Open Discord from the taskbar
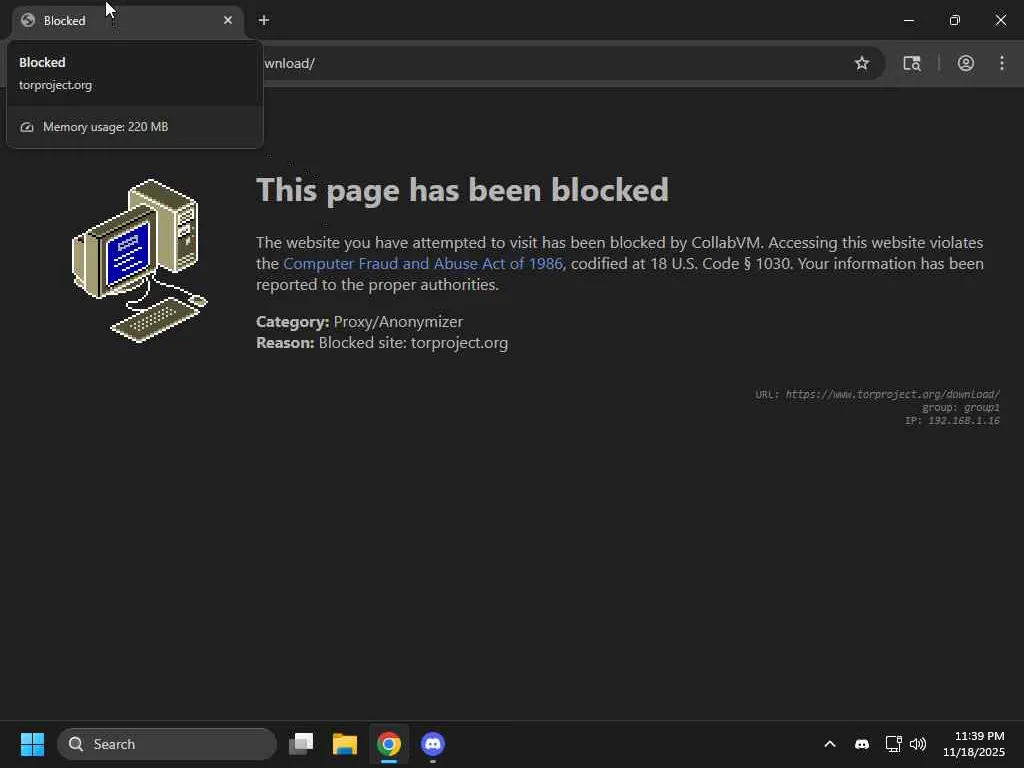 click(x=432, y=744)
